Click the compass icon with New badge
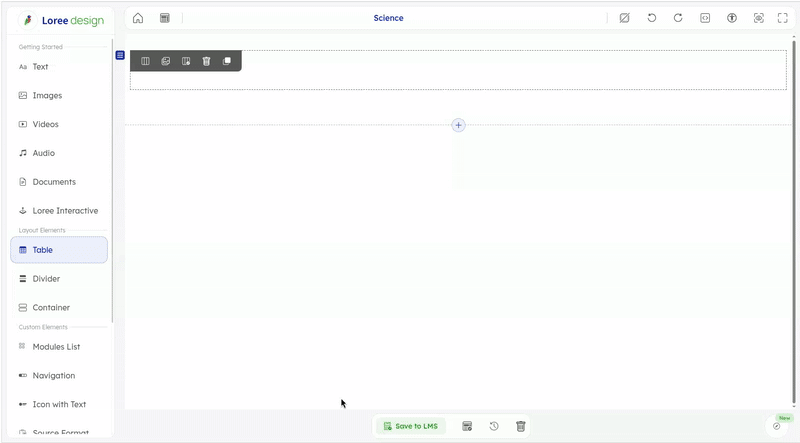Viewport: 800px width, 443px height. coord(777,426)
